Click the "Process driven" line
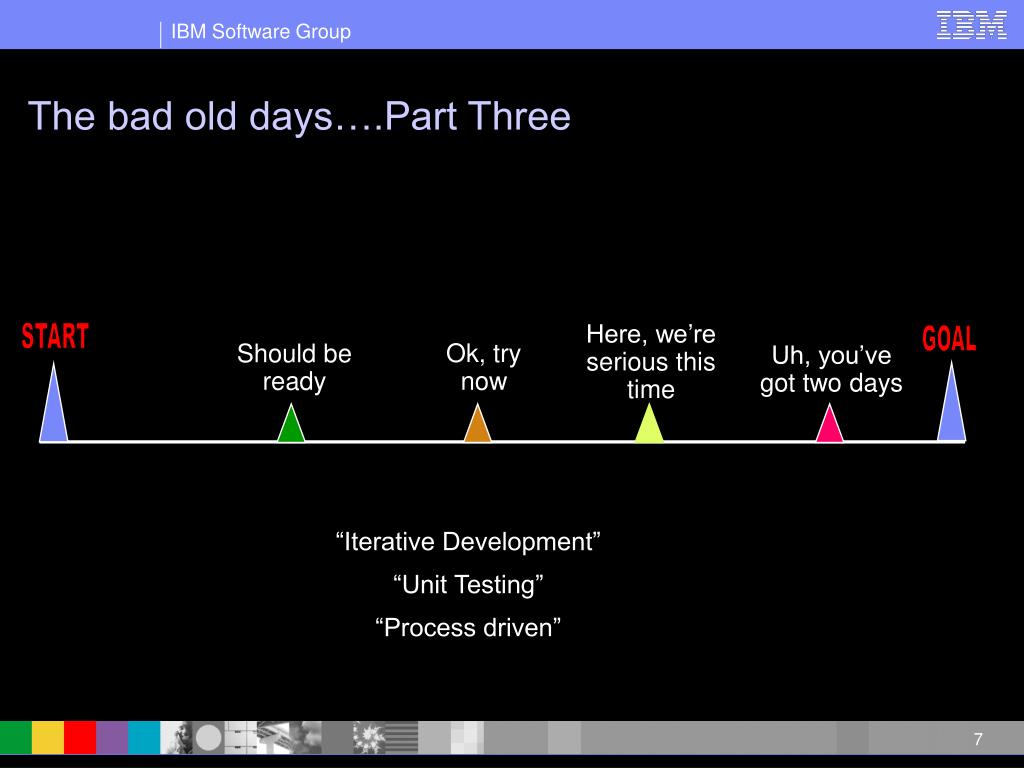This screenshot has height=768, width=1024. point(468,628)
